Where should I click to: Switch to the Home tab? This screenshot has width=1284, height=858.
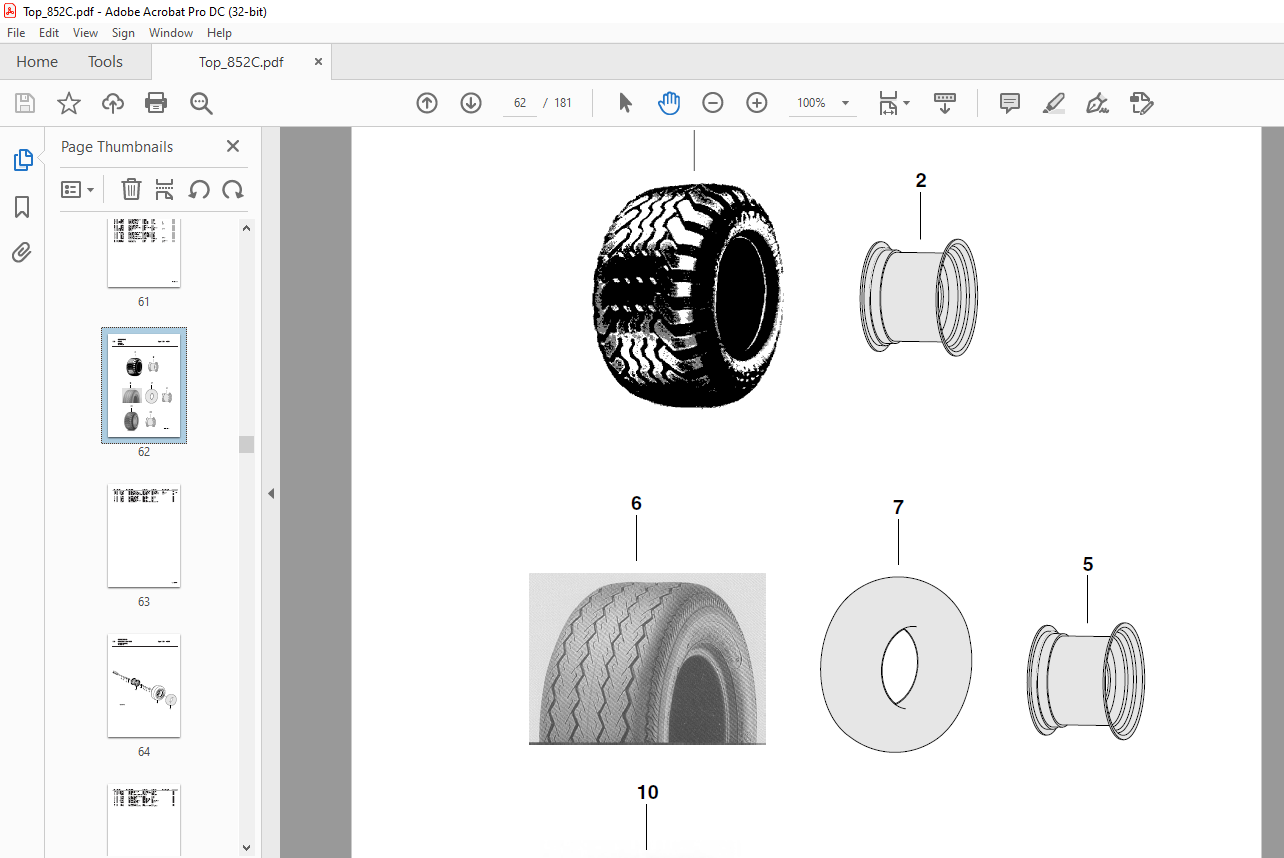[x=37, y=62]
